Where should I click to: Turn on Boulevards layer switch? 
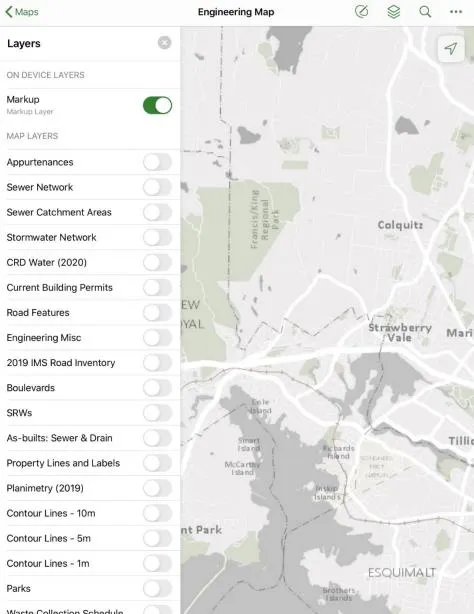coord(157,388)
